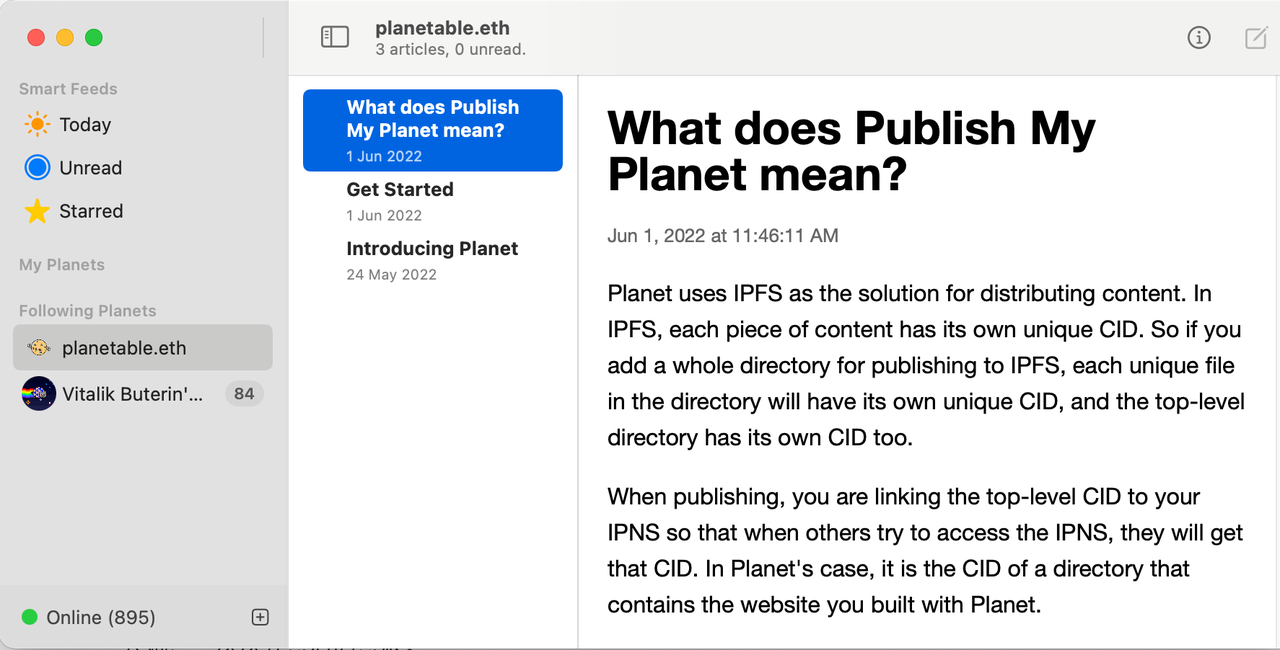The image size is (1280, 650).
Task: Click the 84 unread count badge
Action: point(244,394)
